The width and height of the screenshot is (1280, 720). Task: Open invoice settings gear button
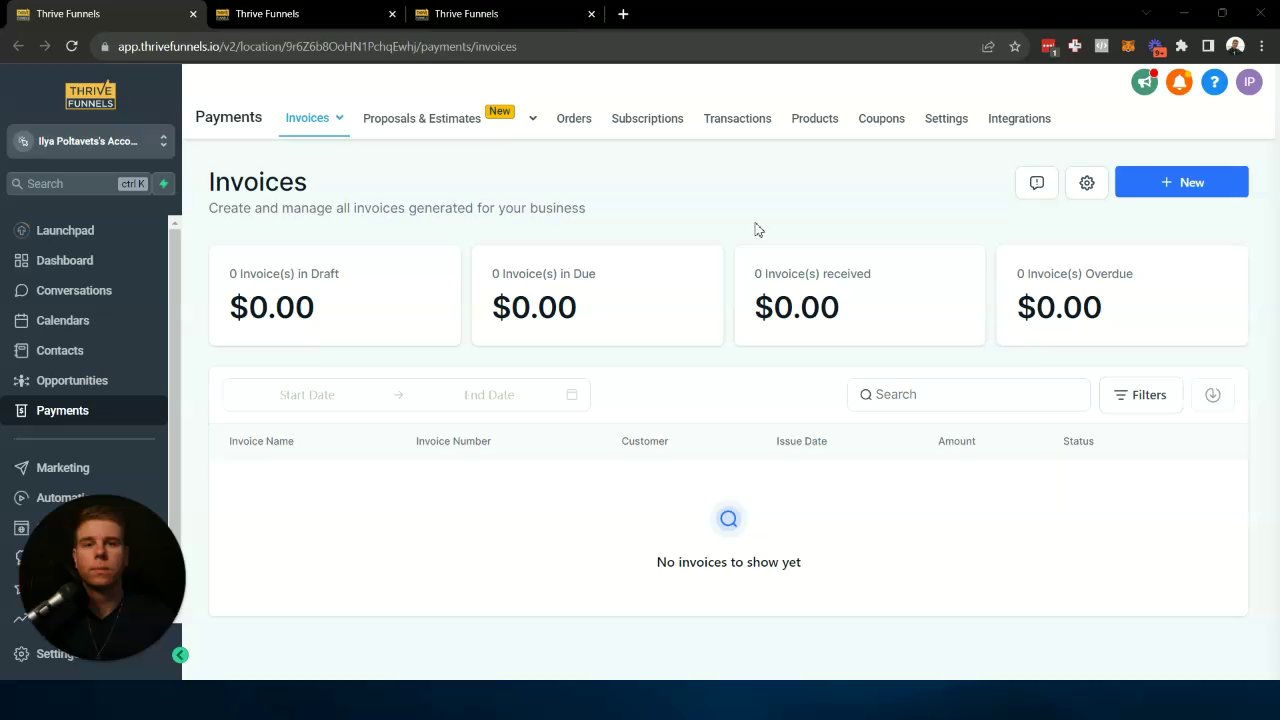tap(1087, 183)
